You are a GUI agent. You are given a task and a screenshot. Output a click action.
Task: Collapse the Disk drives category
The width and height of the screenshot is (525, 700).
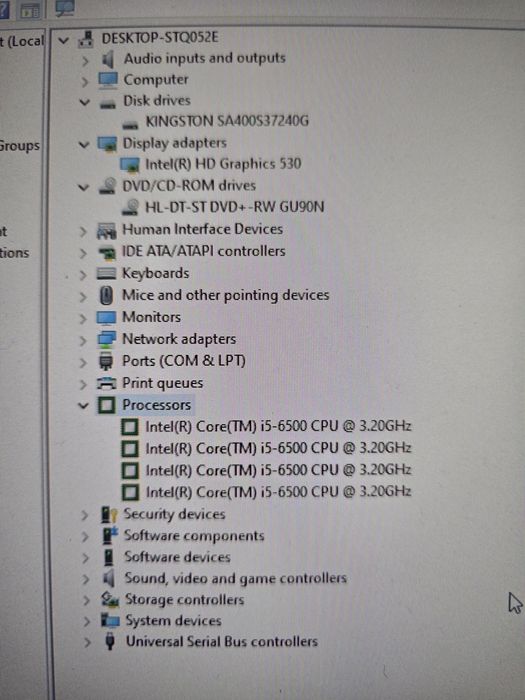(84, 102)
